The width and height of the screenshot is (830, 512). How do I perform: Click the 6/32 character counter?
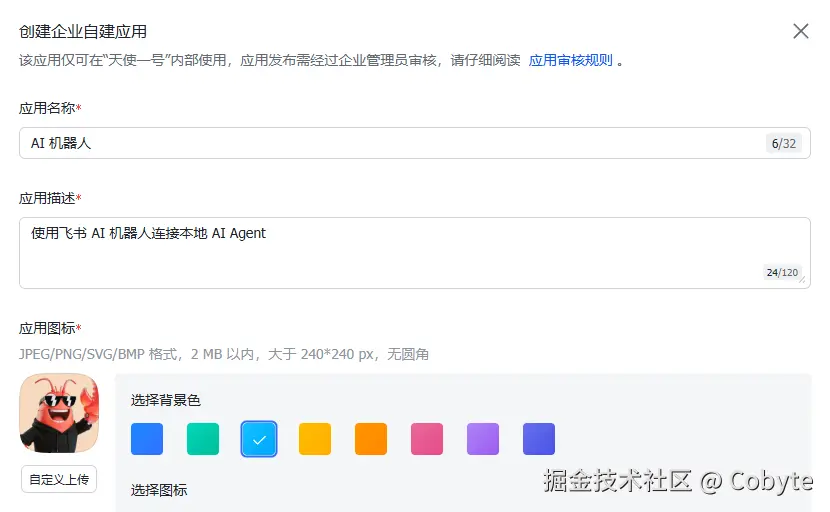pyautogui.click(x=783, y=143)
